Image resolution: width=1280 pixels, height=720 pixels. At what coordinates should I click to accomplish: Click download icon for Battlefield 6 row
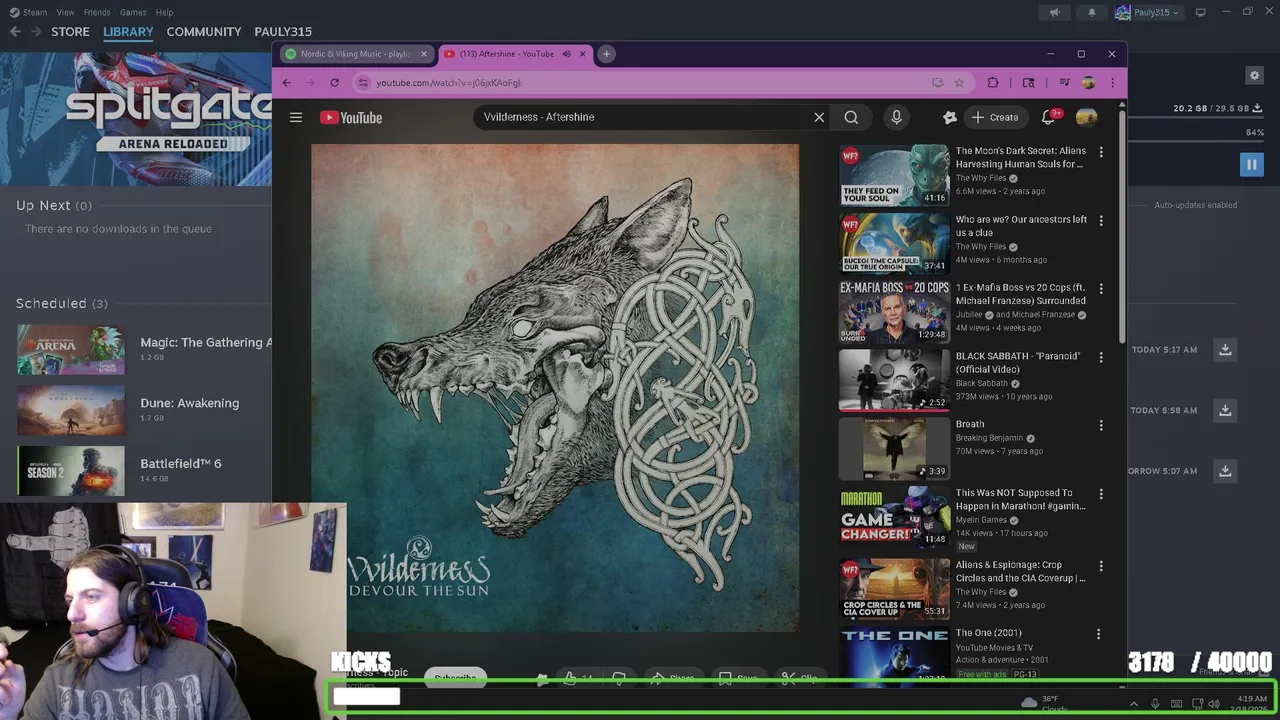tap(1225, 470)
